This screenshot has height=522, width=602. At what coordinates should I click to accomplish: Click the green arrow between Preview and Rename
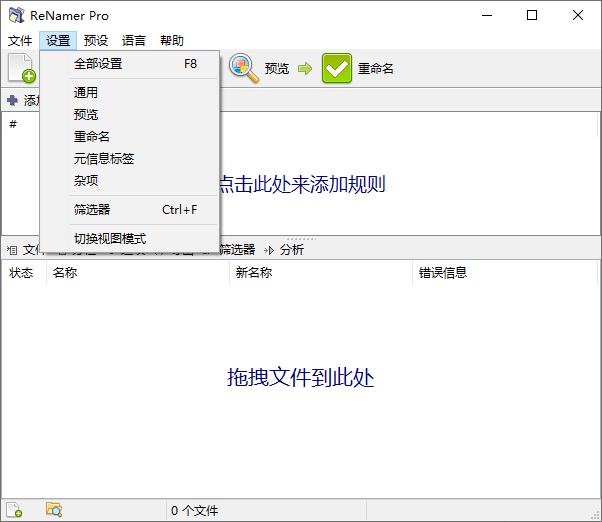click(305, 69)
